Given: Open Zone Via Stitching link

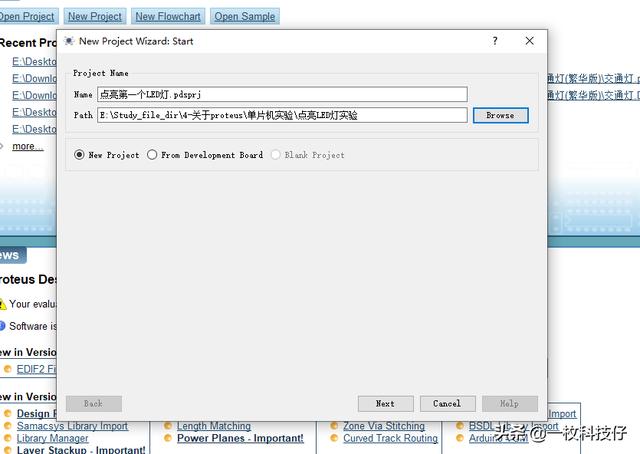Looking at the screenshot, I should pyautogui.click(x=384, y=426).
